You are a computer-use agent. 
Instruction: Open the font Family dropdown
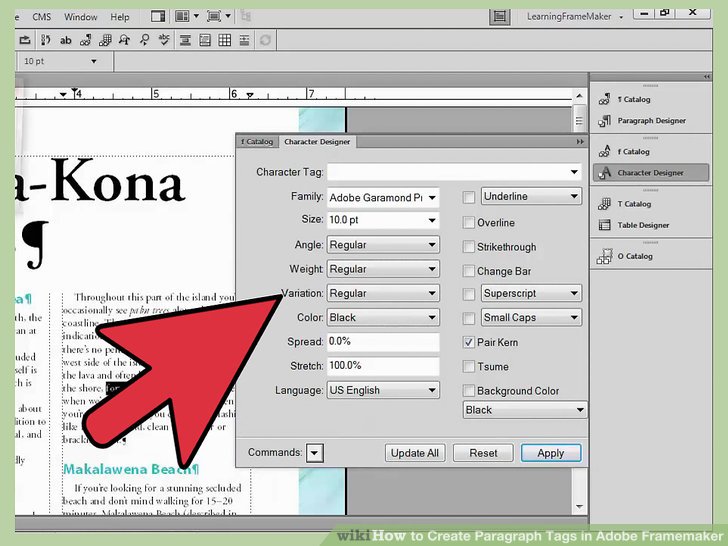click(383, 197)
